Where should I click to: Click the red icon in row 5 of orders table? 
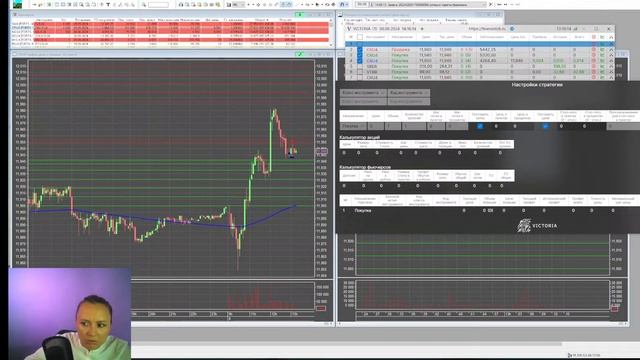(x=594, y=66)
